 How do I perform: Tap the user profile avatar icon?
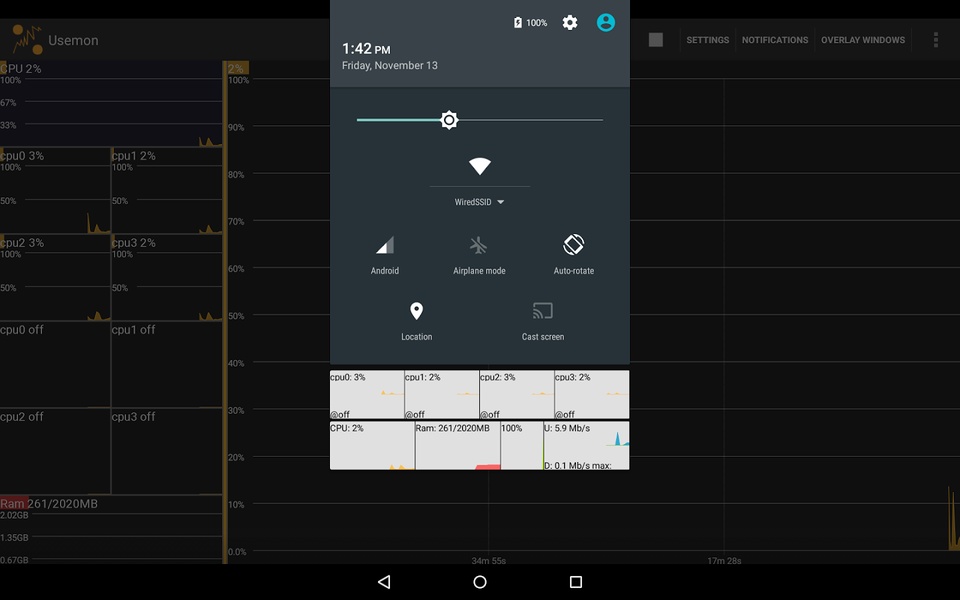click(606, 23)
